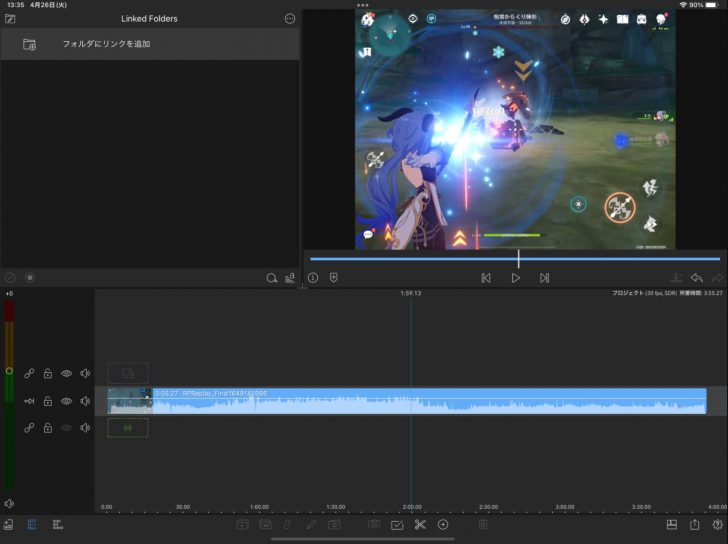The image size is (728, 544).
Task: Play the preview
Action: [515, 278]
